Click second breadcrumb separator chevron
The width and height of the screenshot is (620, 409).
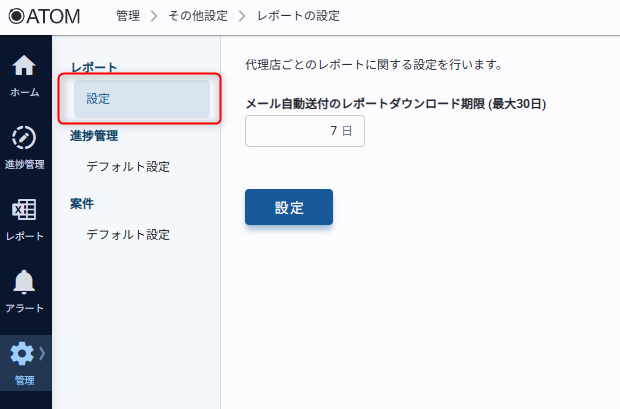[241, 16]
